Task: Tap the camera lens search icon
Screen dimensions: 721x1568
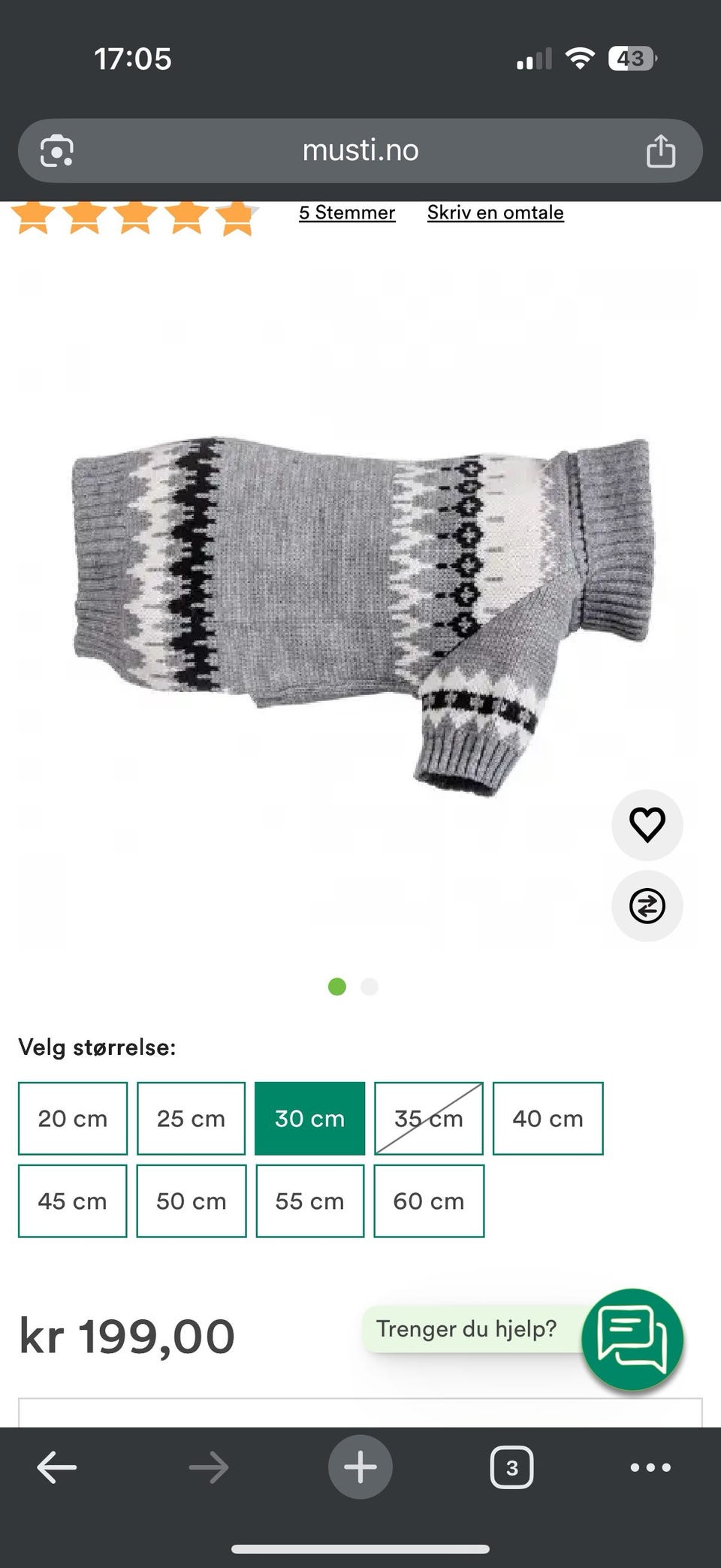Action: click(x=57, y=151)
